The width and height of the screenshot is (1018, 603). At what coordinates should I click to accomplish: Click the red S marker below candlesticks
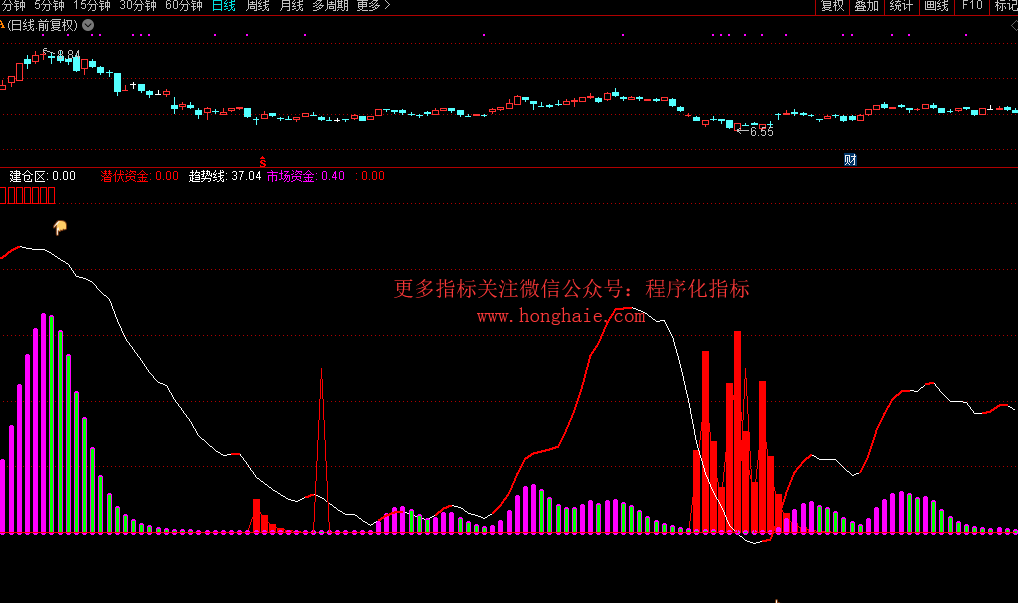263,160
